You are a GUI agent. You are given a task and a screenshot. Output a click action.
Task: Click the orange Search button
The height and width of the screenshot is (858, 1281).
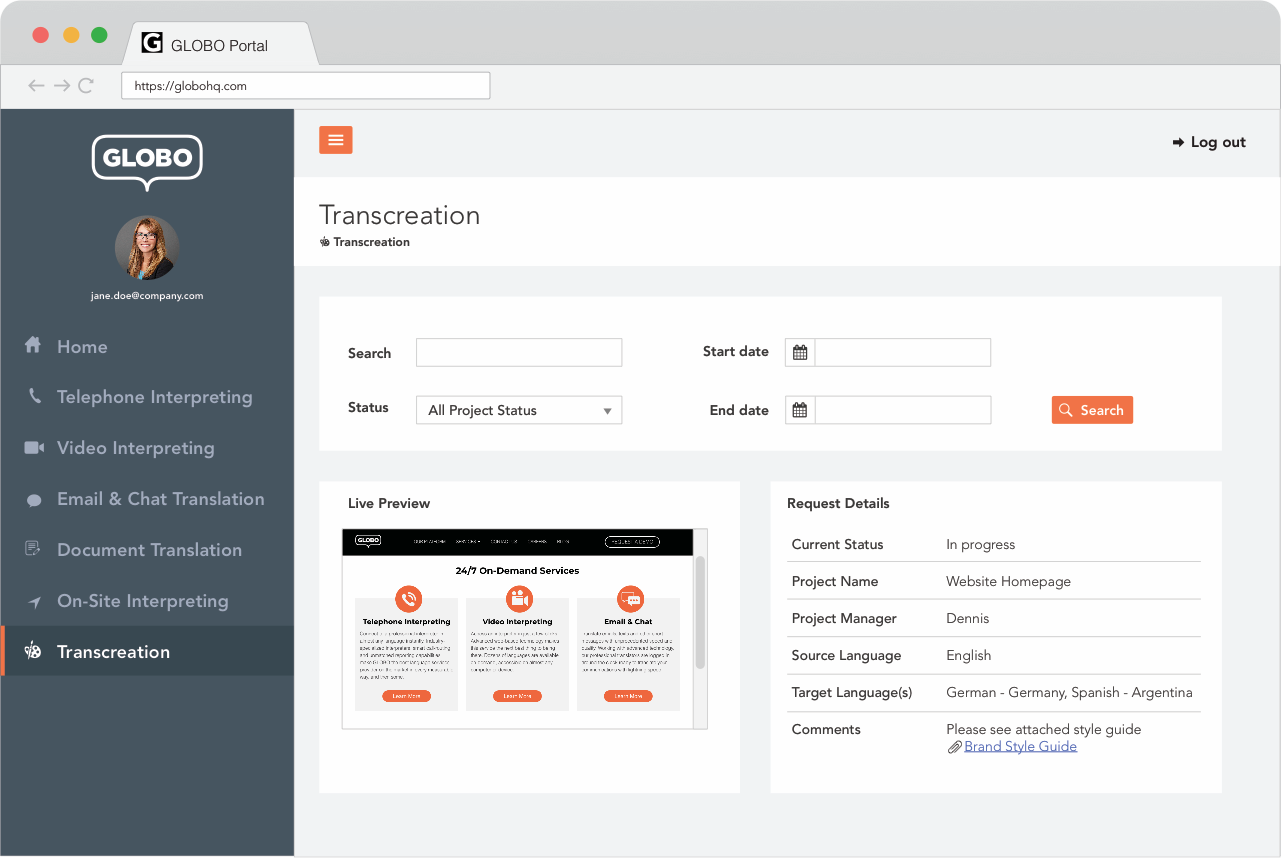point(1092,410)
